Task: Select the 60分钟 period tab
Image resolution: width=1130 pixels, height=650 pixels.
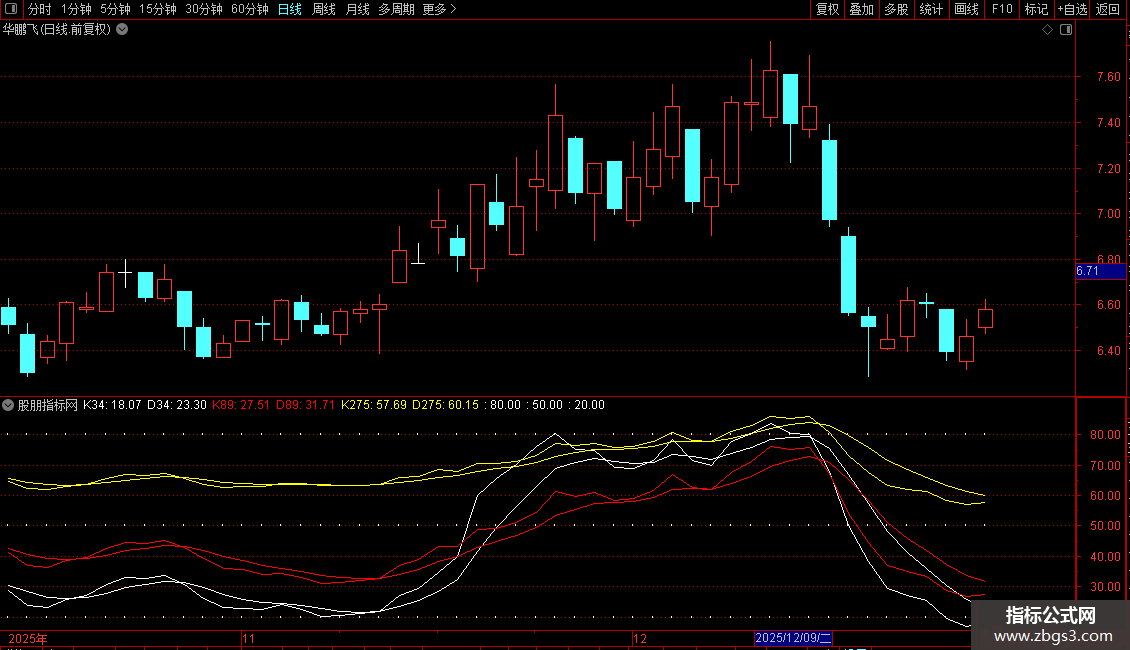Action: point(250,9)
